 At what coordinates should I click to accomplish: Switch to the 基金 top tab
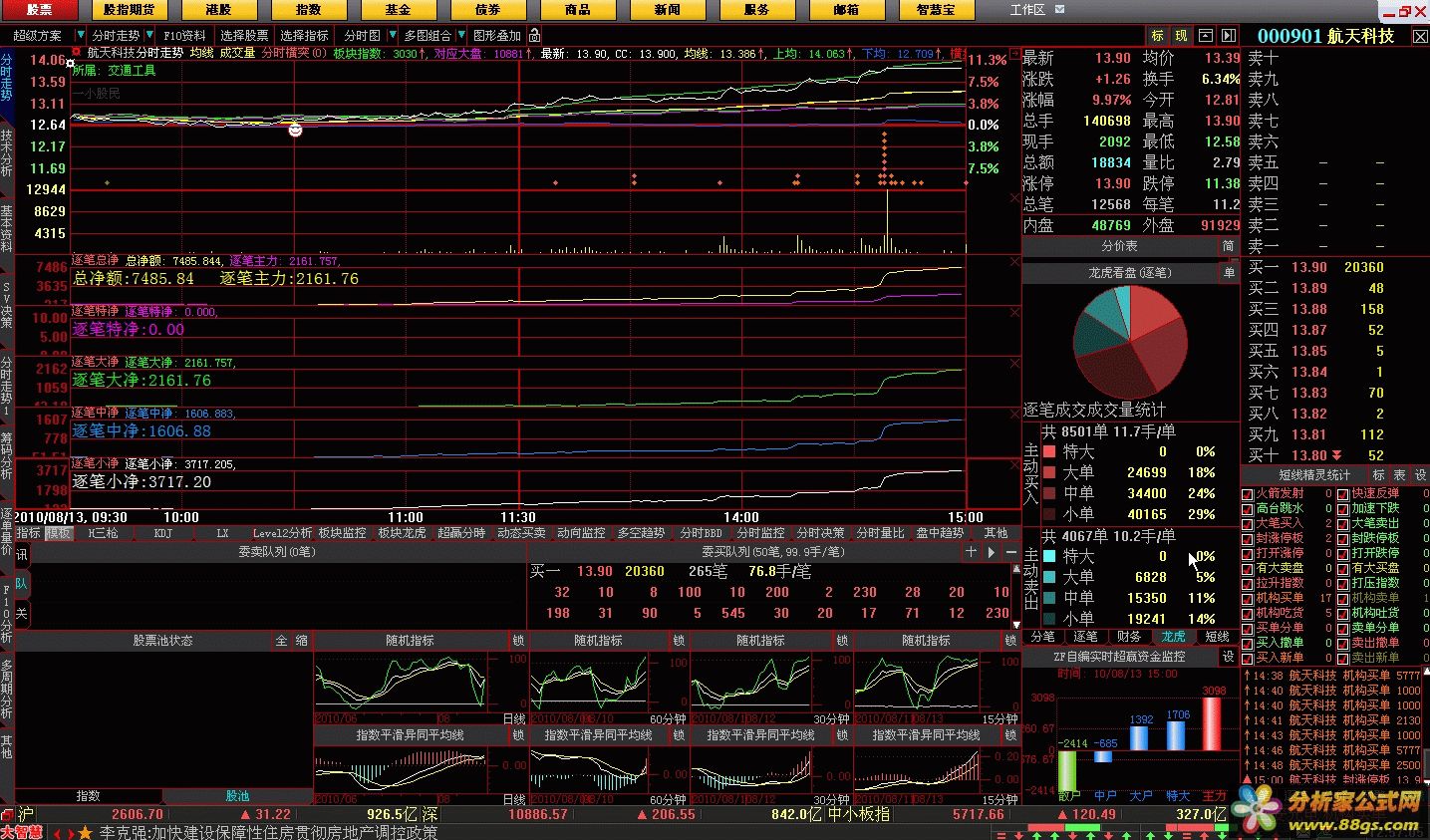click(398, 10)
